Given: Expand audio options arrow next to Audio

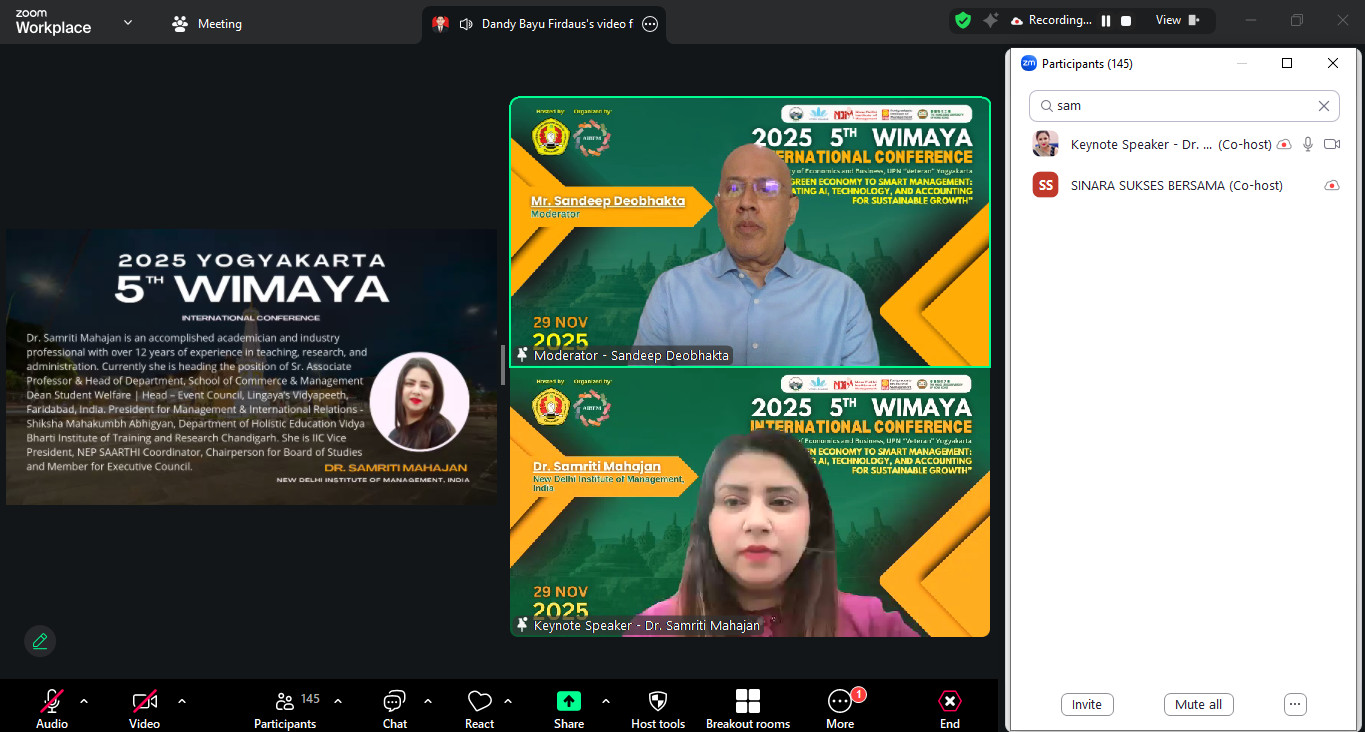Looking at the screenshot, I should click(84, 701).
